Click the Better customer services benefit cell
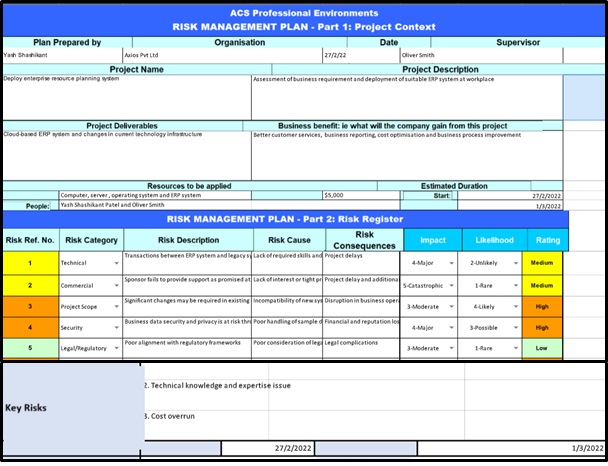The width and height of the screenshot is (608, 466). (x=407, y=155)
